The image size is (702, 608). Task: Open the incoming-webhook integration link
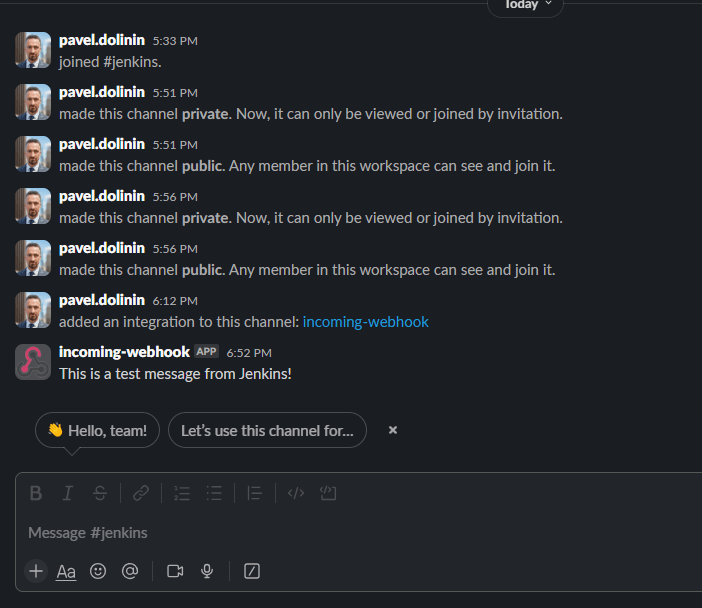pos(365,322)
